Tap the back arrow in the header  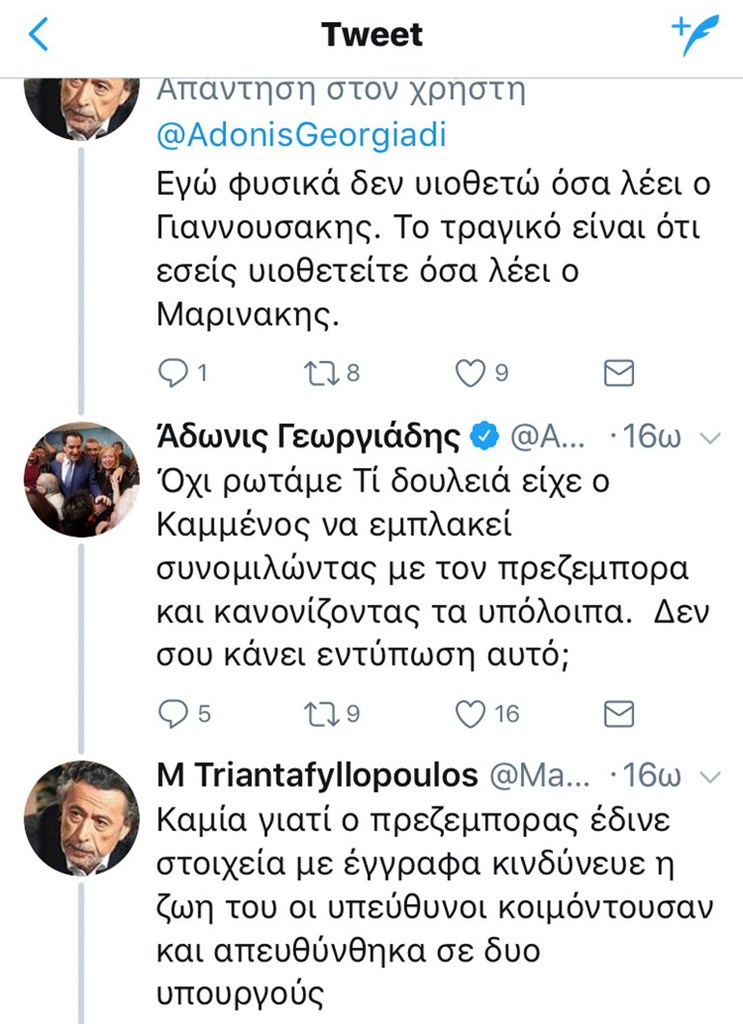point(39,35)
